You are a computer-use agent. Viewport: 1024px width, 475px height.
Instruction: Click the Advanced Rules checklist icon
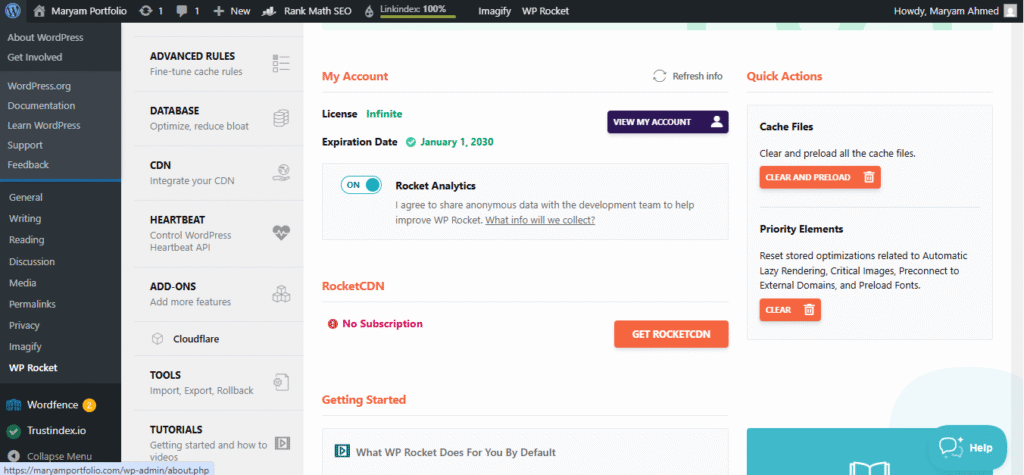[281, 64]
